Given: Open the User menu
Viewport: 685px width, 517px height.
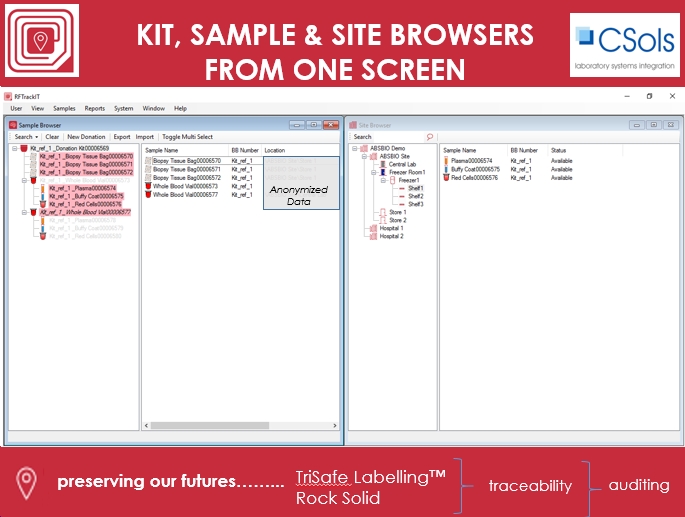Looking at the screenshot, I should (16, 108).
